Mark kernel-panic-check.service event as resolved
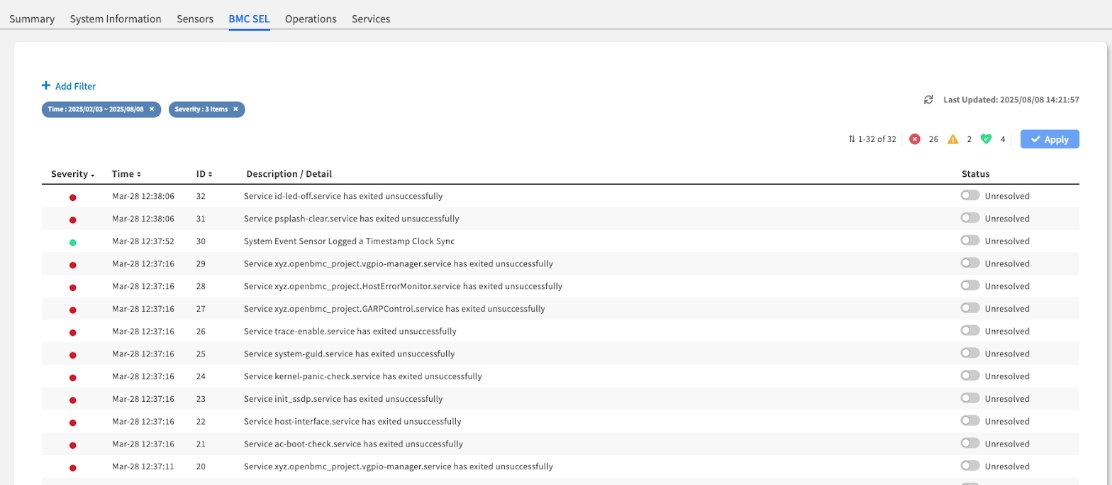Image resolution: width=1112 pixels, height=485 pixels. [x=969, y=376]
